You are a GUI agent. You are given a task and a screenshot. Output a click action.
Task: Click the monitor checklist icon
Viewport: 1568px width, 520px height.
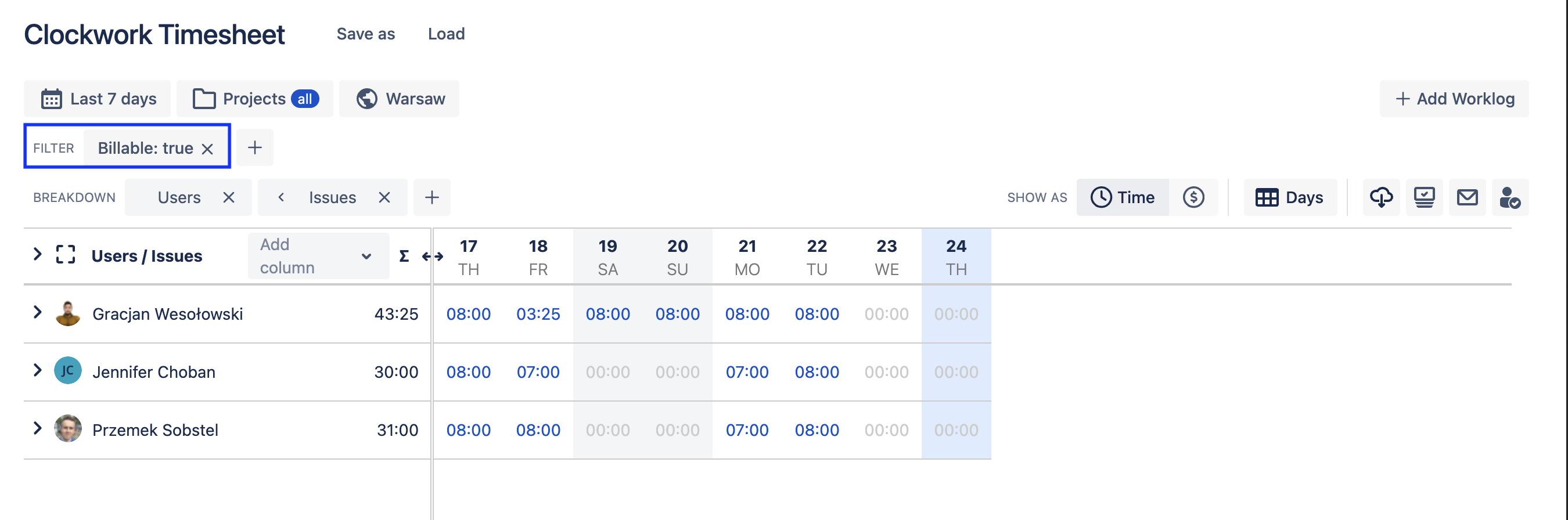point(1424,197)
